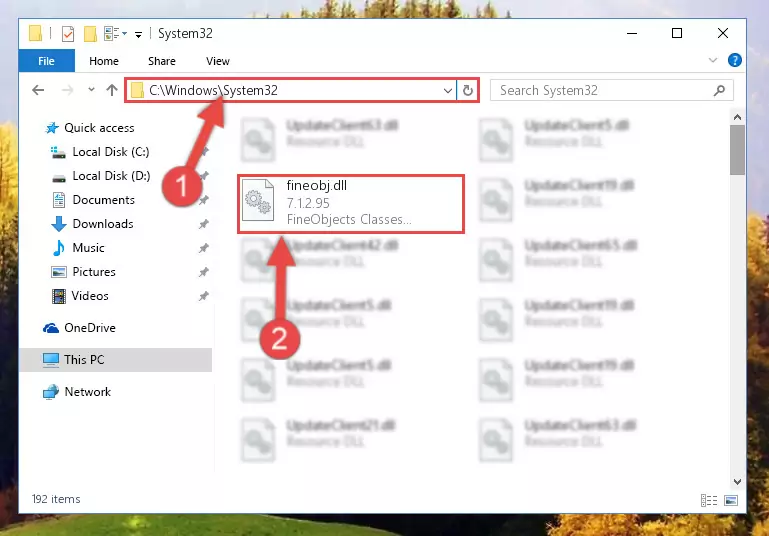Click the New folder icon in title bar

tap(90, 34)
